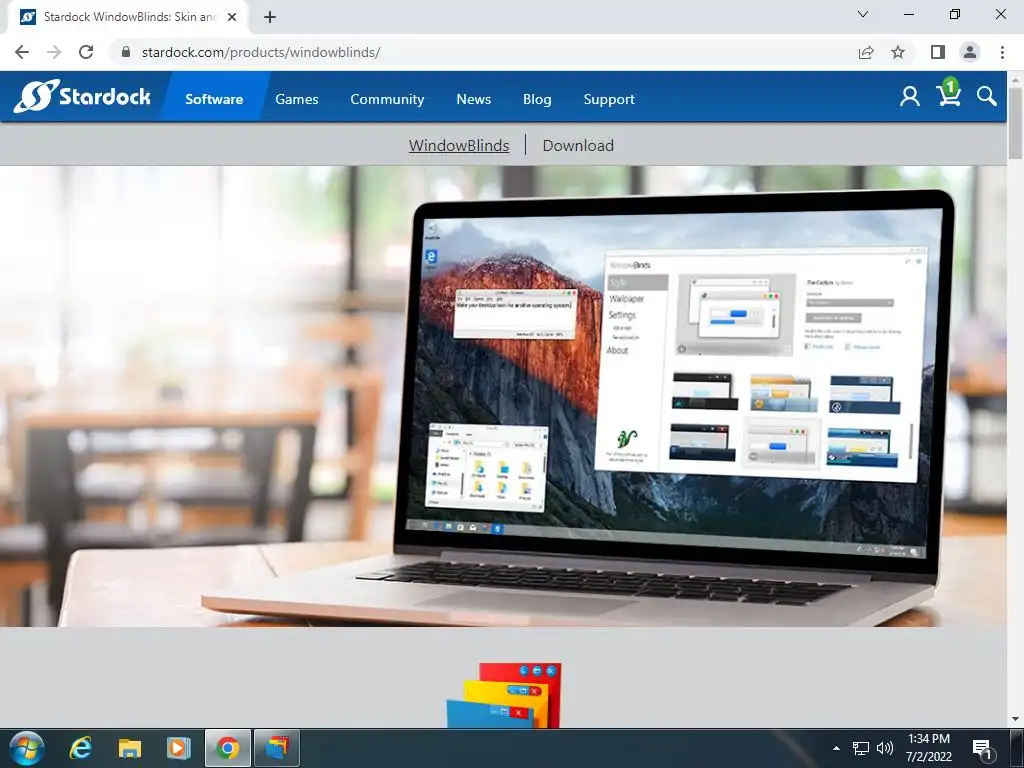1024x768 pixels.
Task: Open the Community menu
Action: (387, 99)
